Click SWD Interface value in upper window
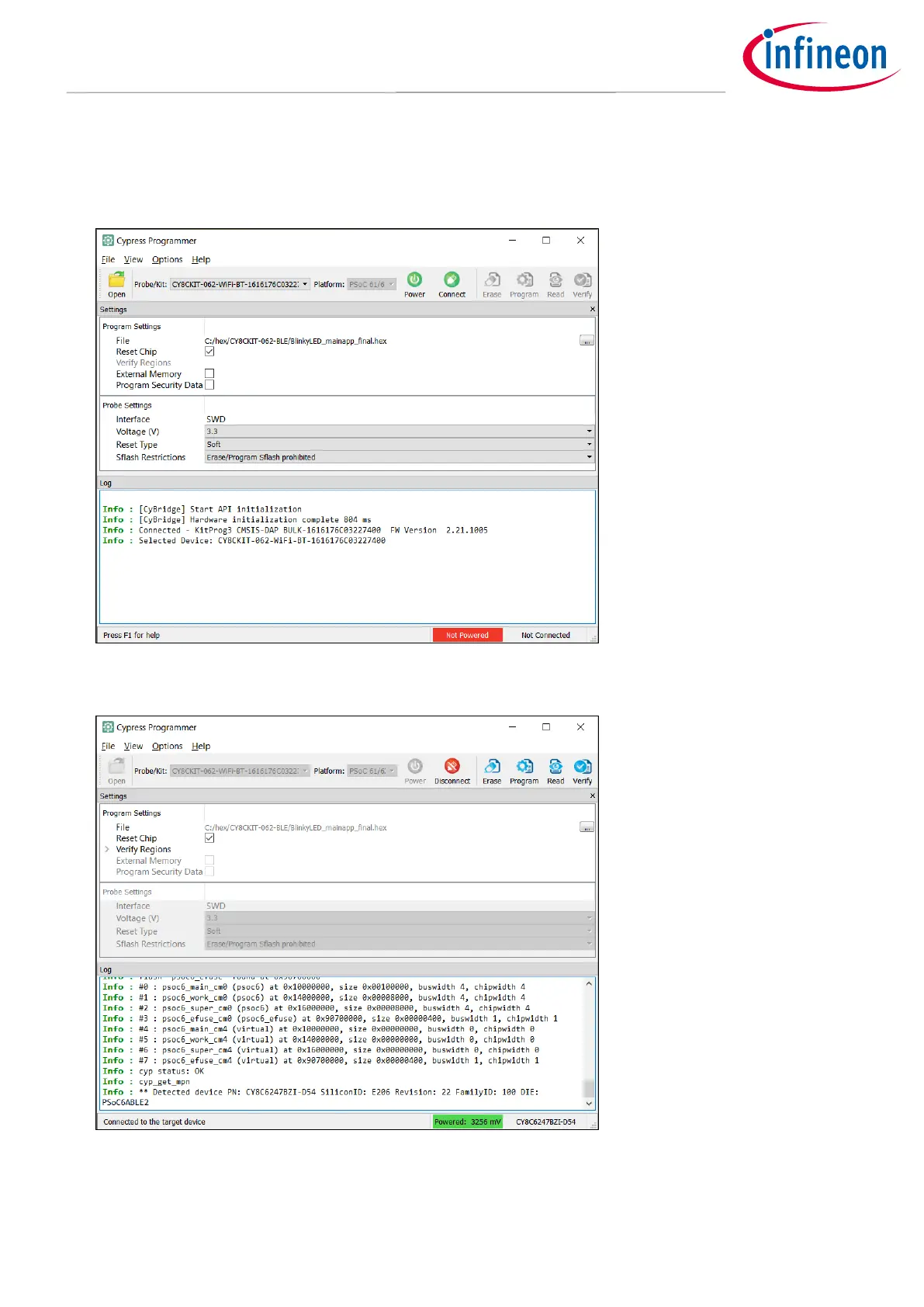The image size is (924, 1307). 216,419
